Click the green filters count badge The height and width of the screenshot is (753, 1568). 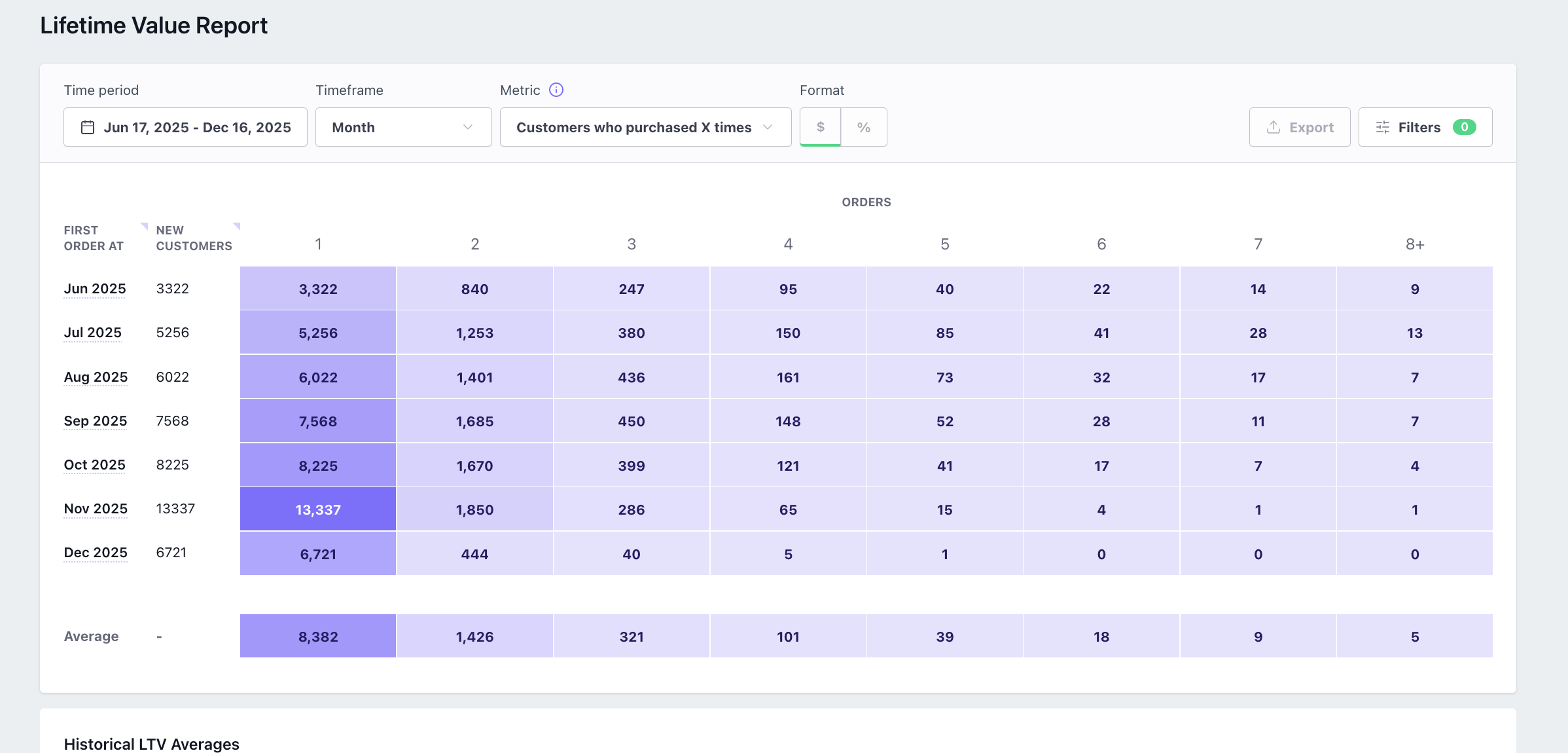click(1464, 127)
